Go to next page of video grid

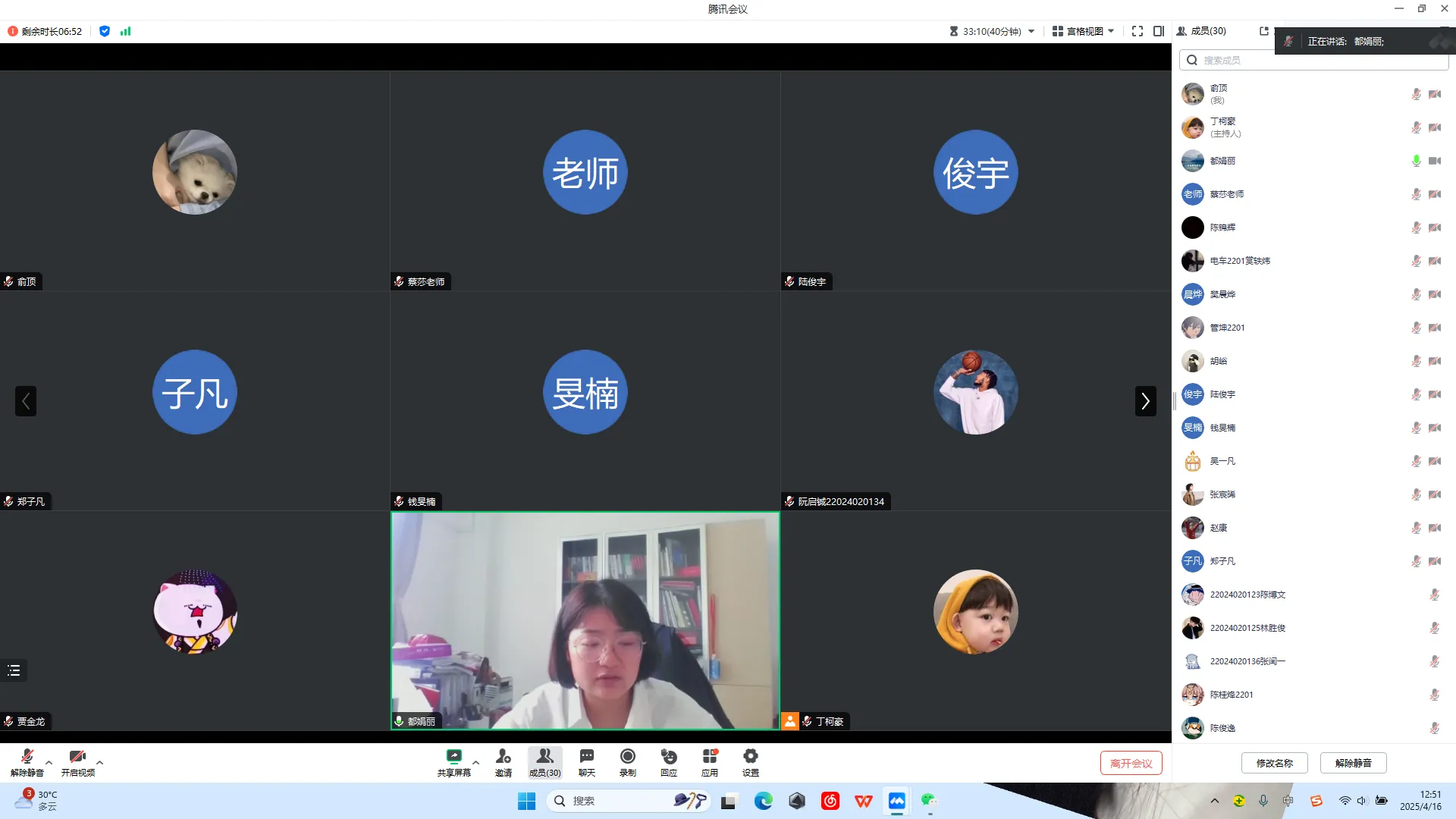click(1145, 401)
